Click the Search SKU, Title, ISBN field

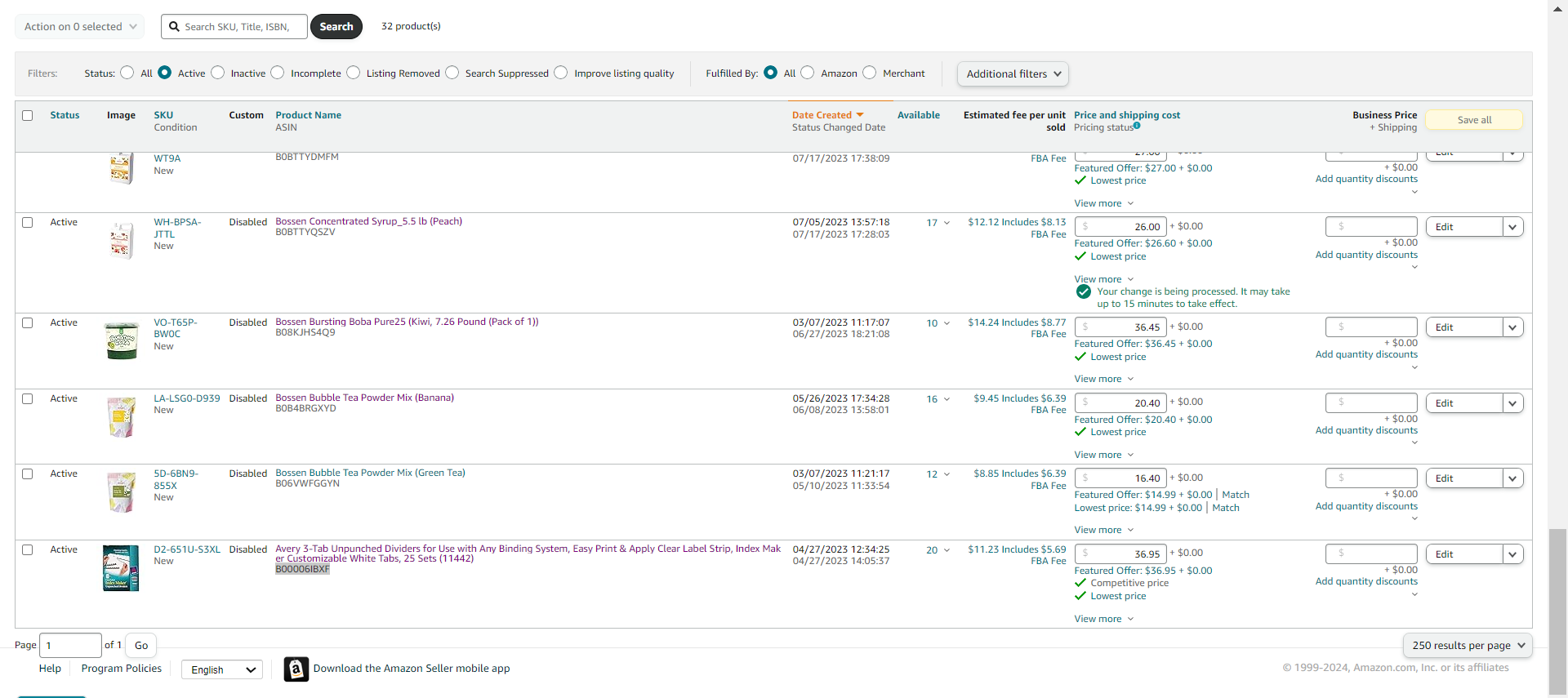234,27
